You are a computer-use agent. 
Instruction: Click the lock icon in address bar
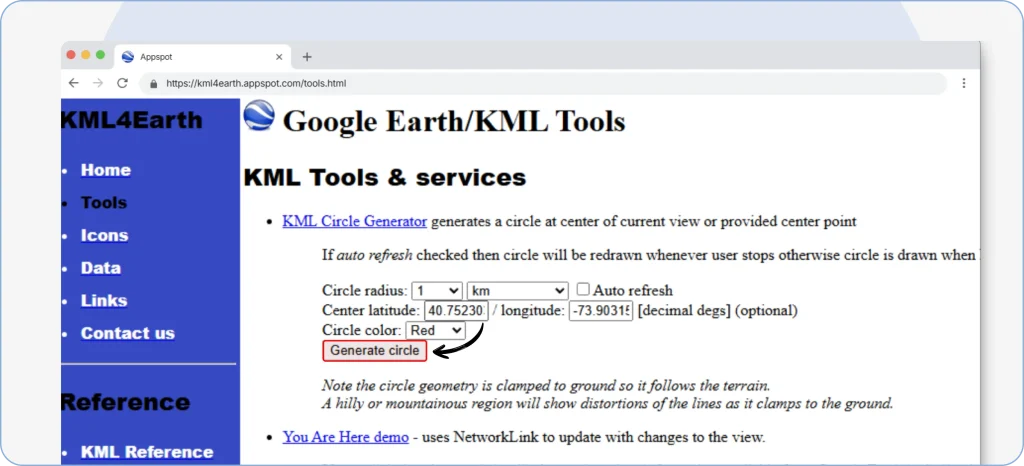pyautogui.click(x=154, y=84)
